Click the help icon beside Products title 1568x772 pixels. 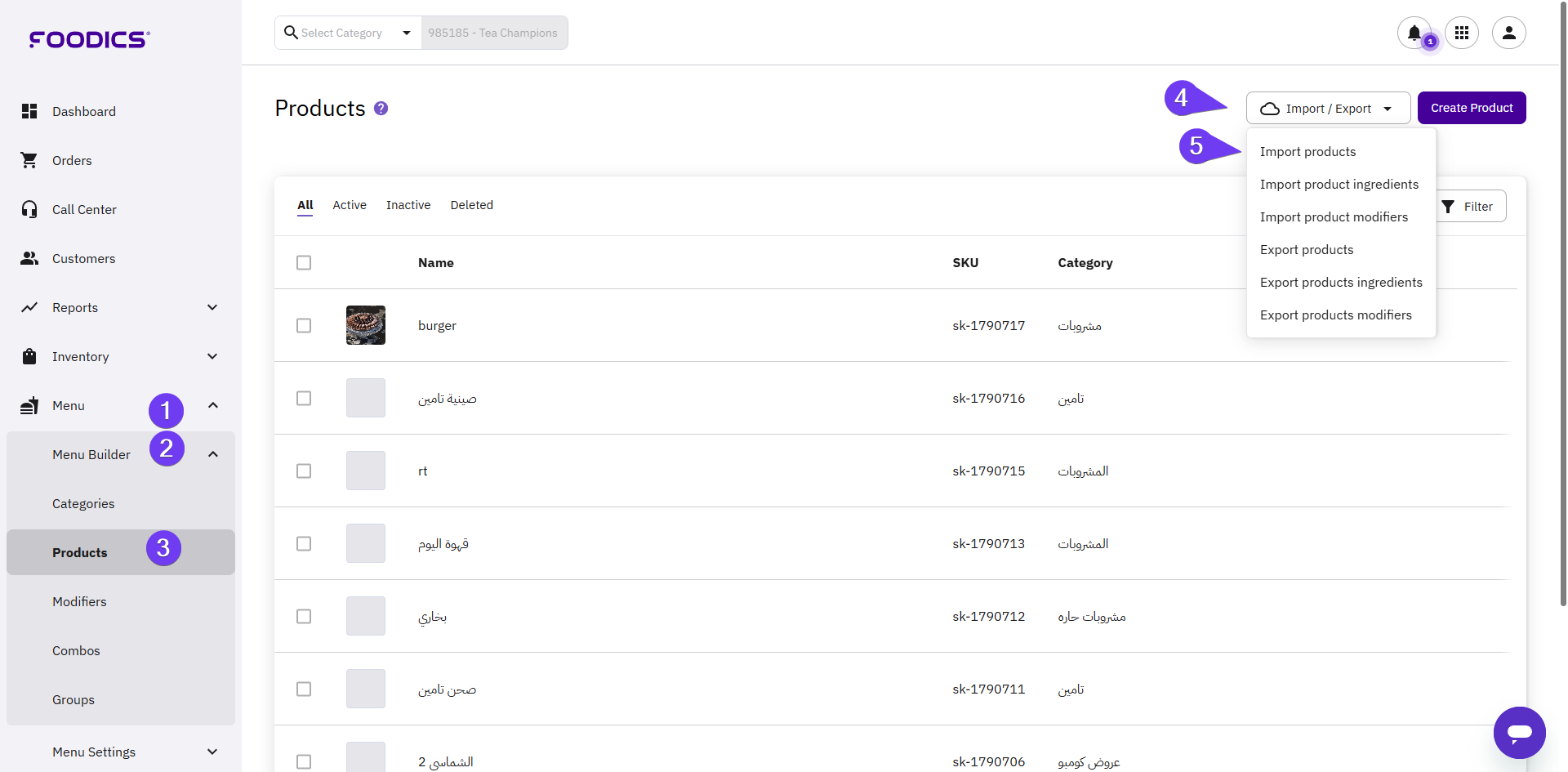click(381, 109)
